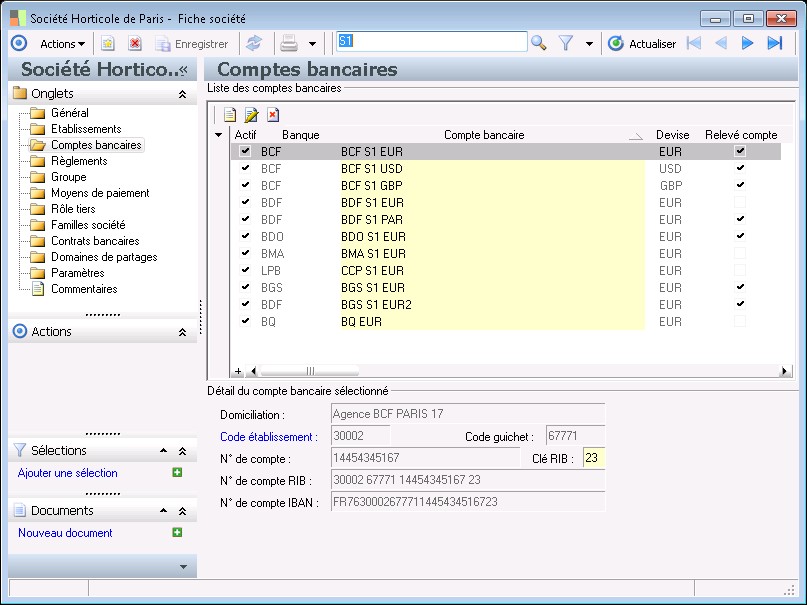This screenshot has height=605, width=807.
Task: Open the Règlements tab item
Action: pyautogui.click(x=79, y=161)
